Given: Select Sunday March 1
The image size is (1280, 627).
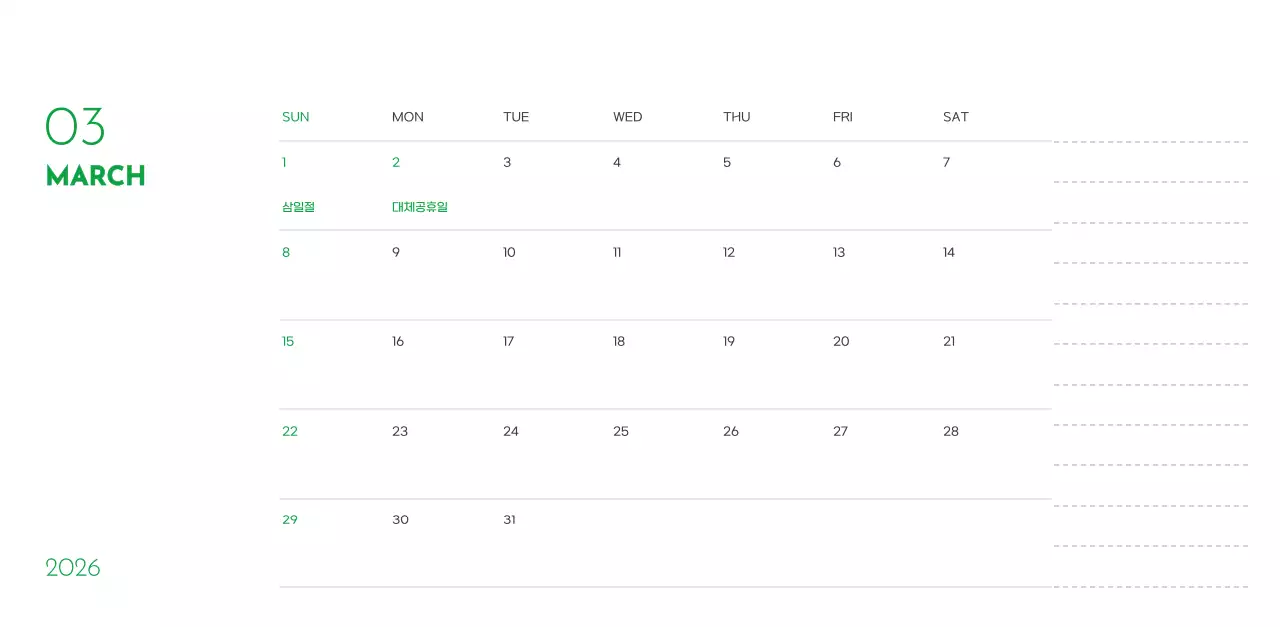Looking at the screenshot, I should [x=284, y=162].
